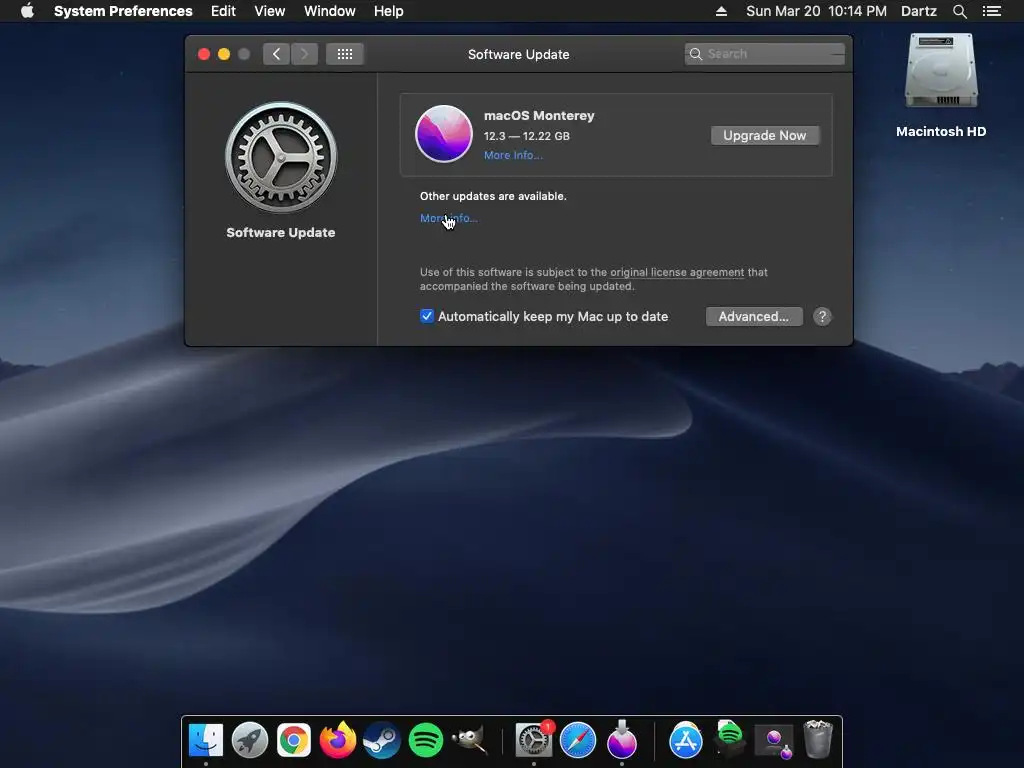This screenshot has width=1024, height=768.
Task: Close the Software Update window
Action: [204, 54]
